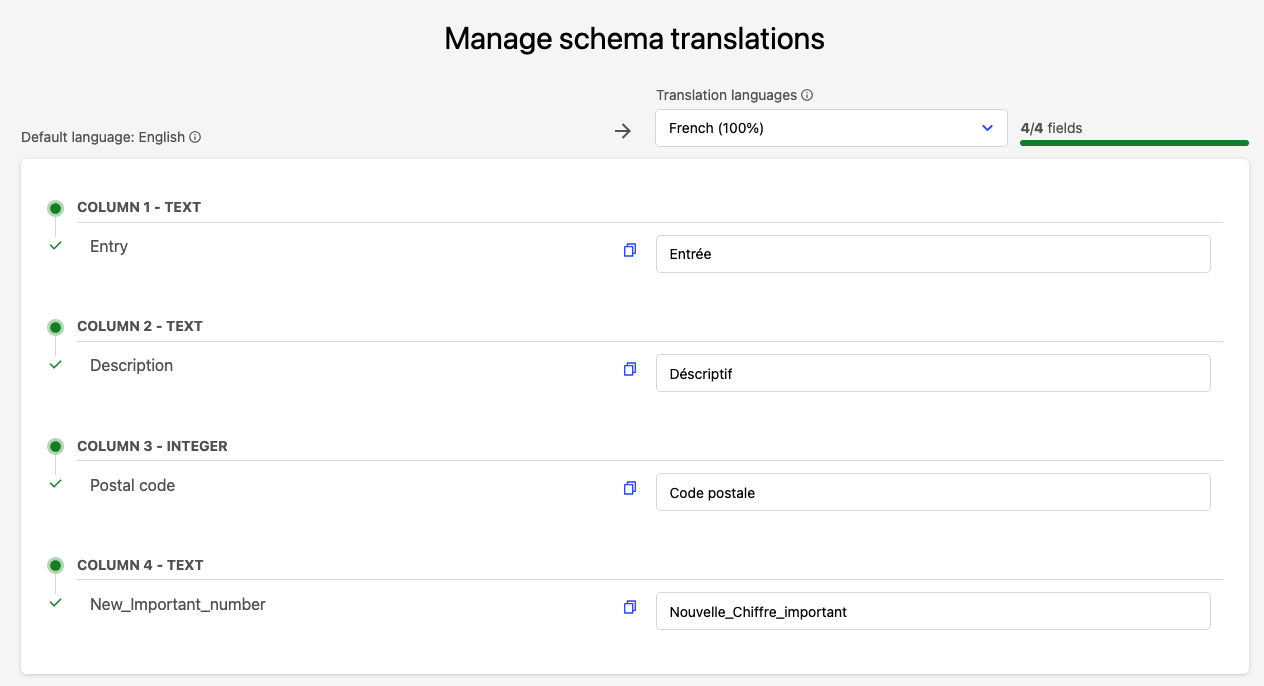
Task: Click the green status dot for Column 3
Action: (x=56, y=446)
